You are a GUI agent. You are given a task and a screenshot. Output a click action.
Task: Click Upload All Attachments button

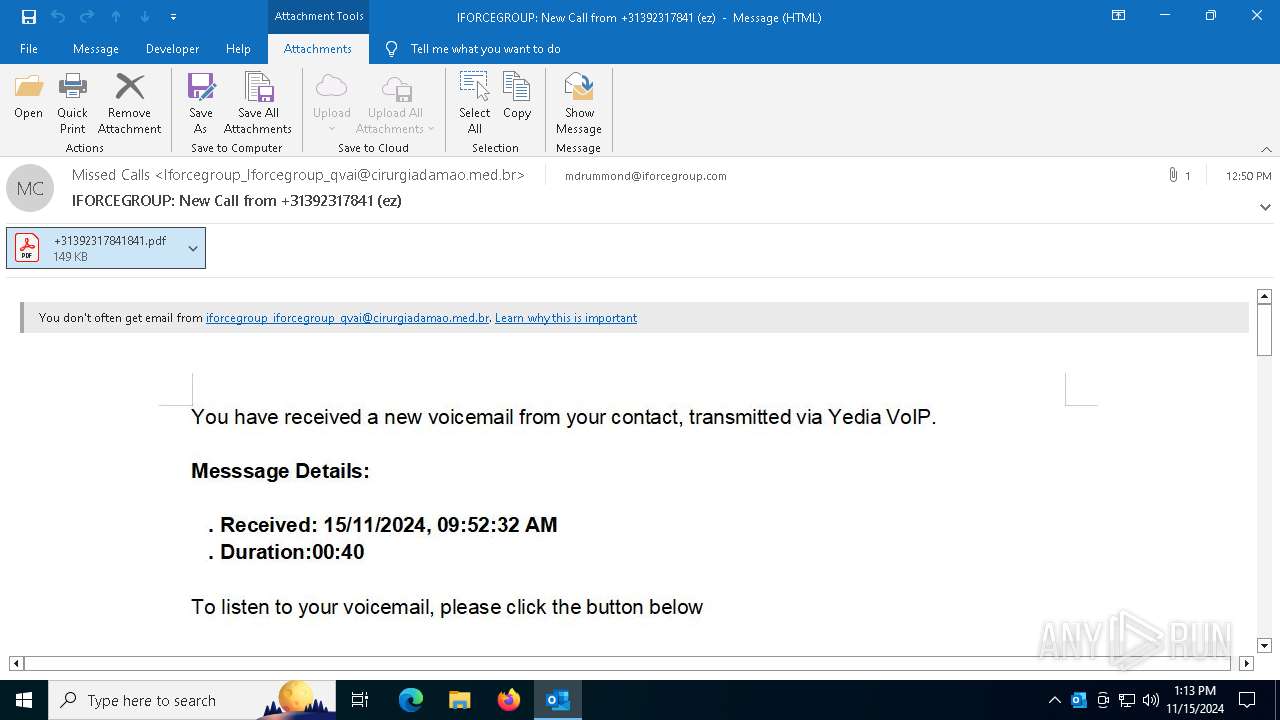pyautogui.click(x=395, y=104)
